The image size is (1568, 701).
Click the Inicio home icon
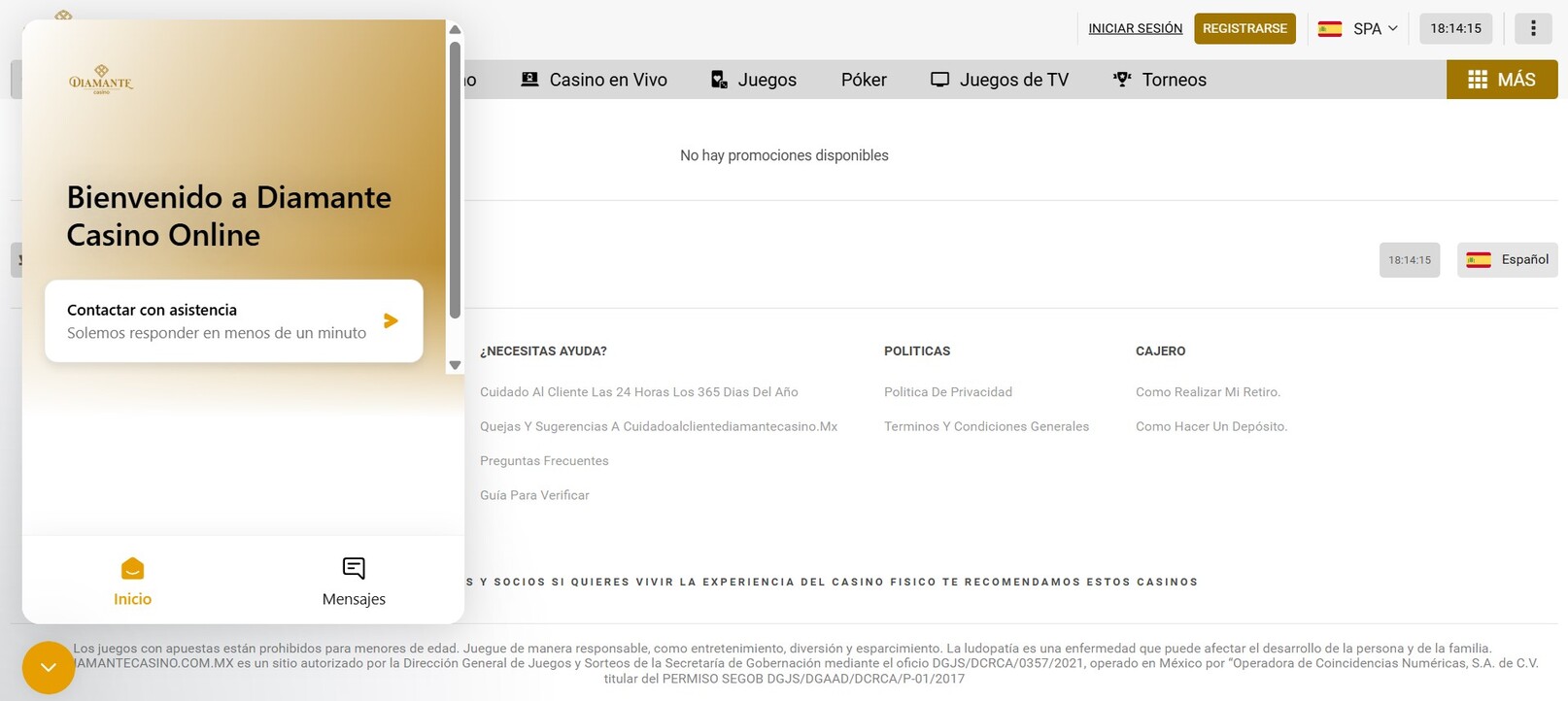click(x=132, y=568)
